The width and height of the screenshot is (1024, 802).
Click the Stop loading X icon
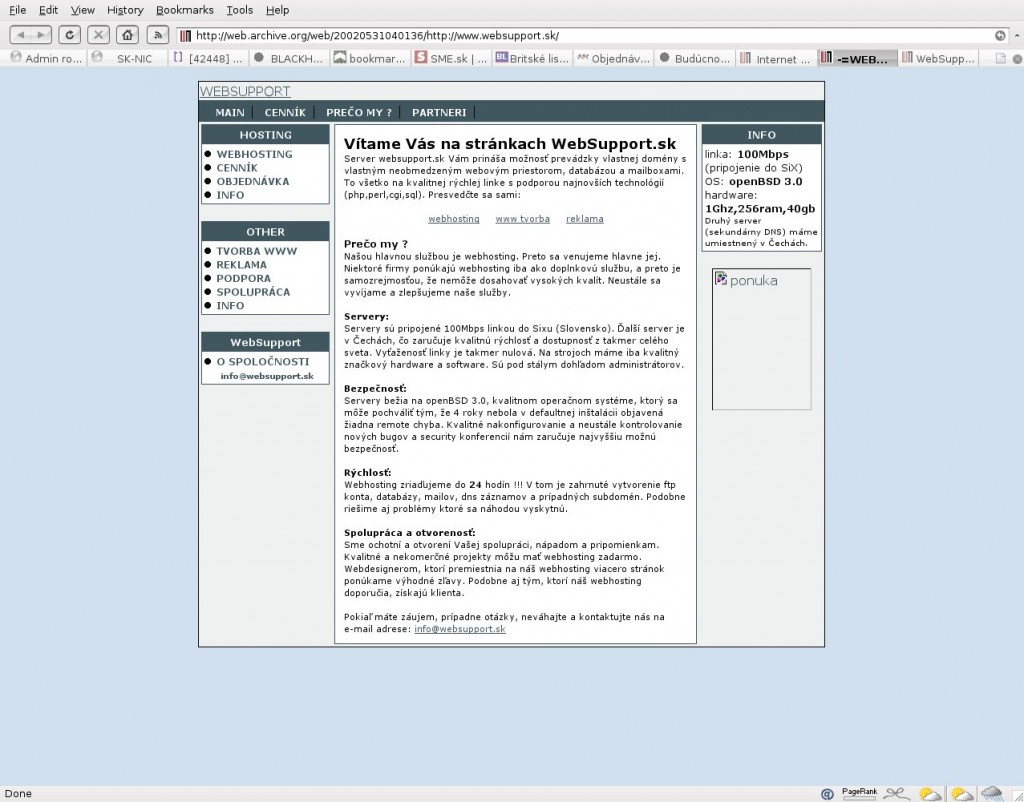click(x=99, y=33)
